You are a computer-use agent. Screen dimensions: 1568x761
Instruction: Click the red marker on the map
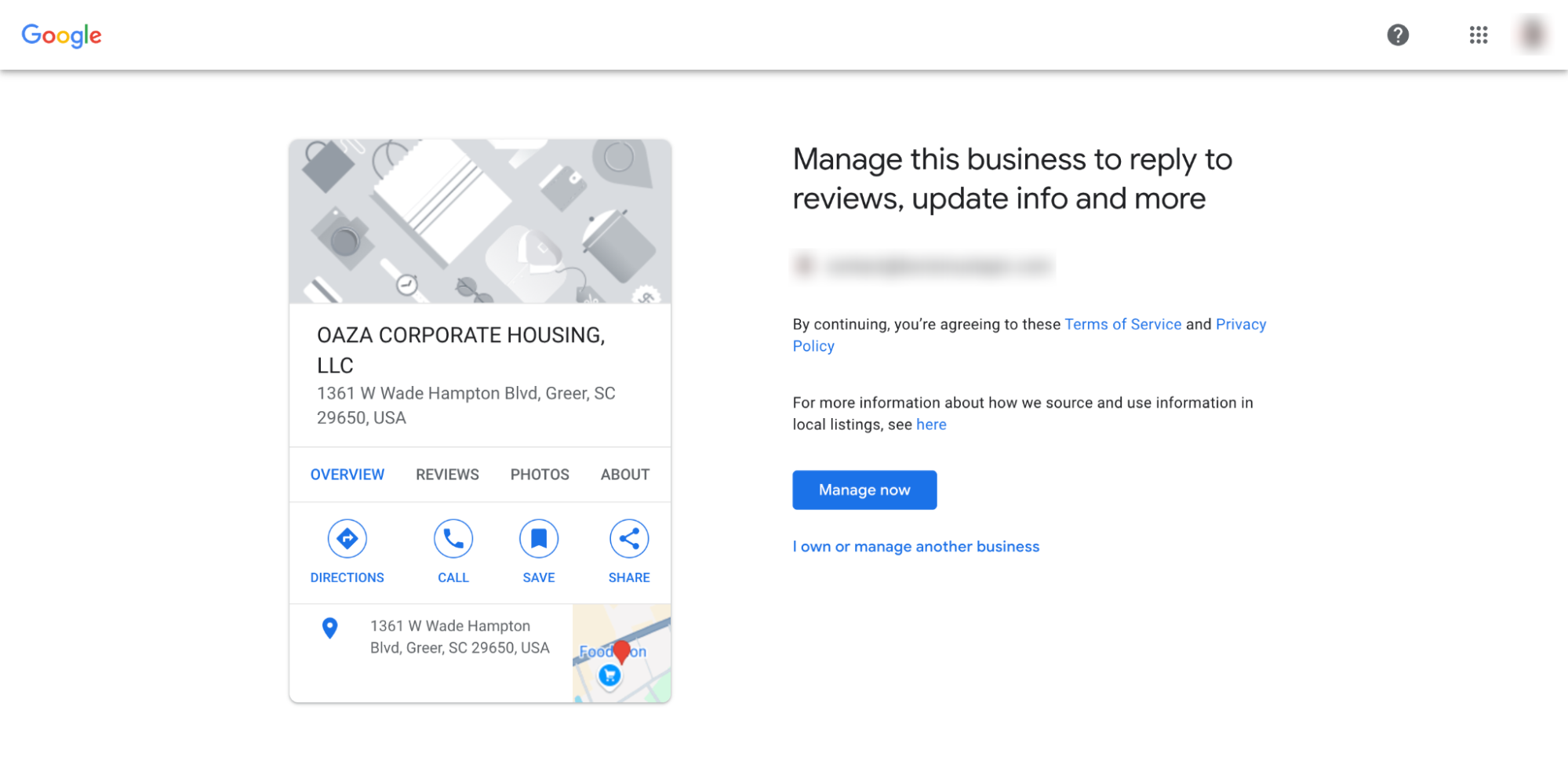(621, 650)
